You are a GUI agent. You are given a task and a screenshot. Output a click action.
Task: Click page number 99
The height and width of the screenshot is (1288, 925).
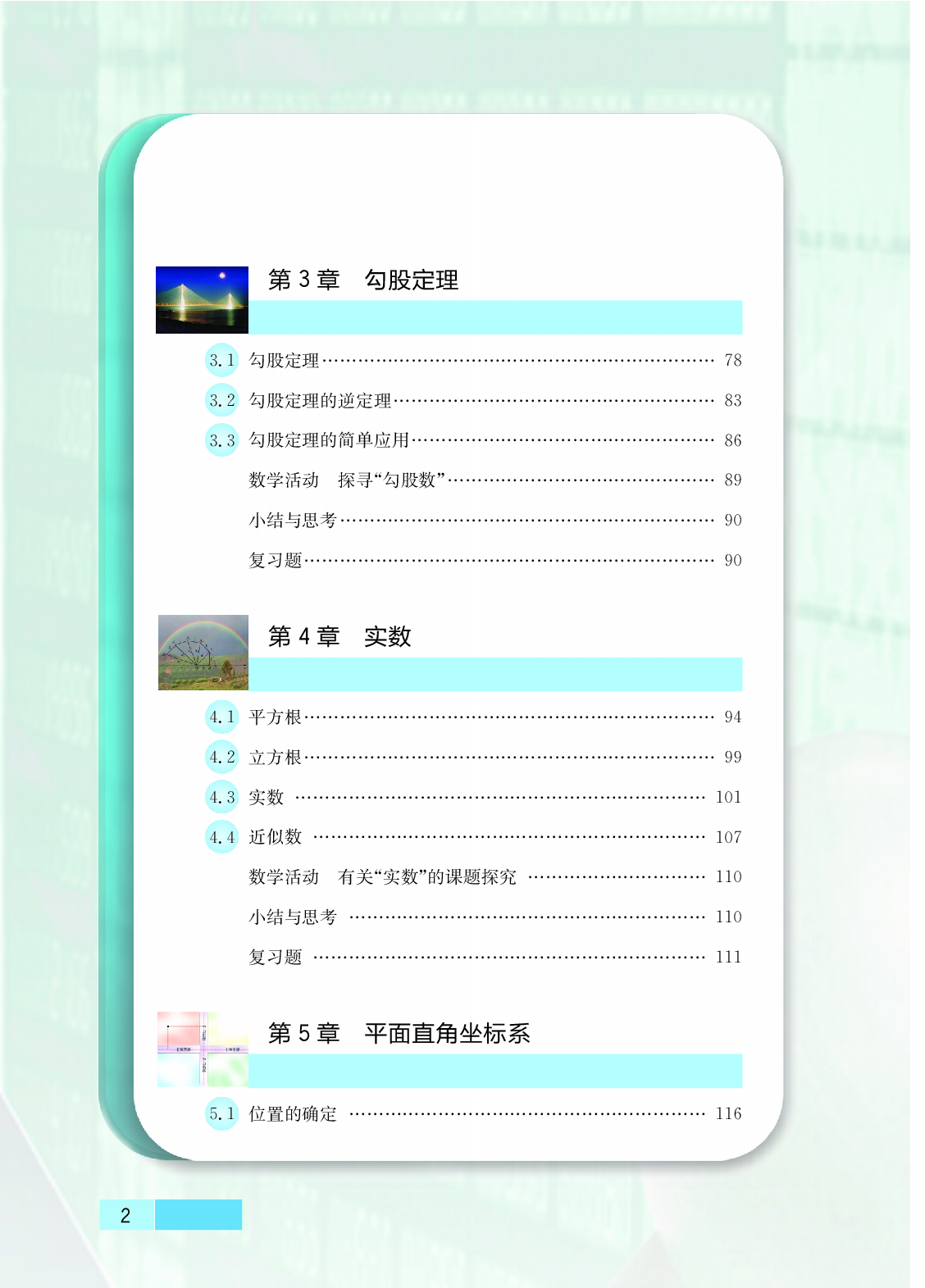733,757
